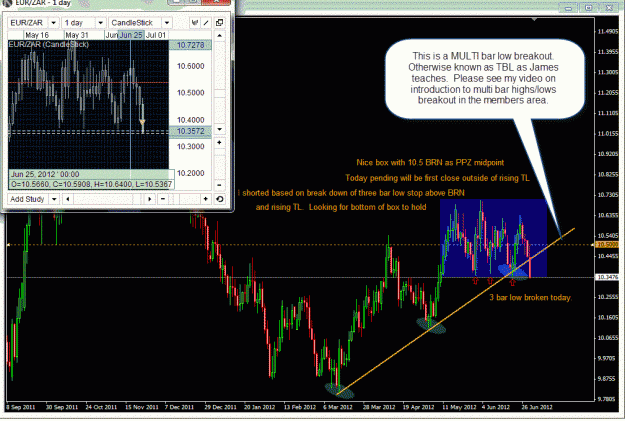The height and width of the screenshot is (421, 625).
Task: Click the Jun 25, 2012 00:00 info bar
Action: pyautogui.click(x=91, y=174)
